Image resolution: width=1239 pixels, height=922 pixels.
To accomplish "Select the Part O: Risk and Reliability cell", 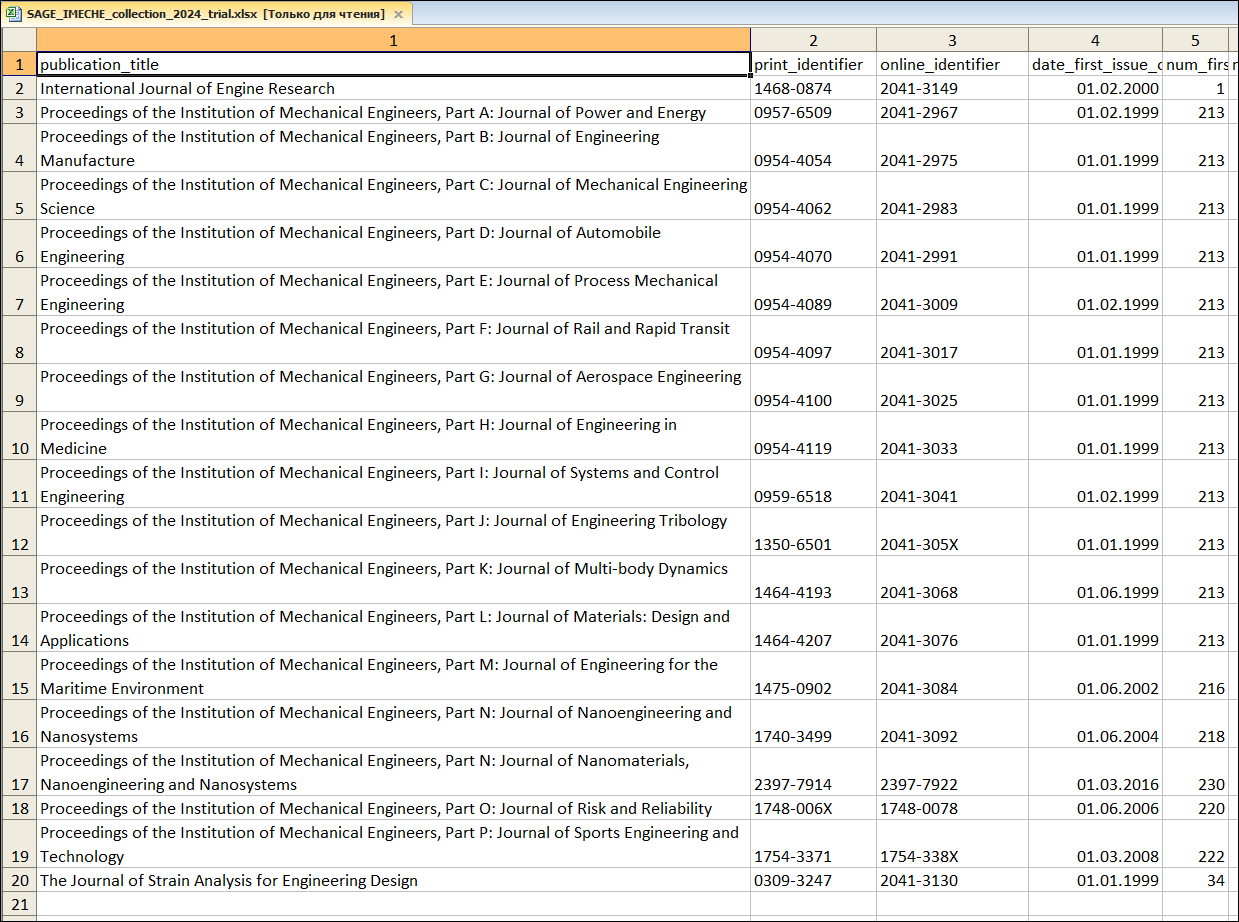I will [x=393, y=808].
